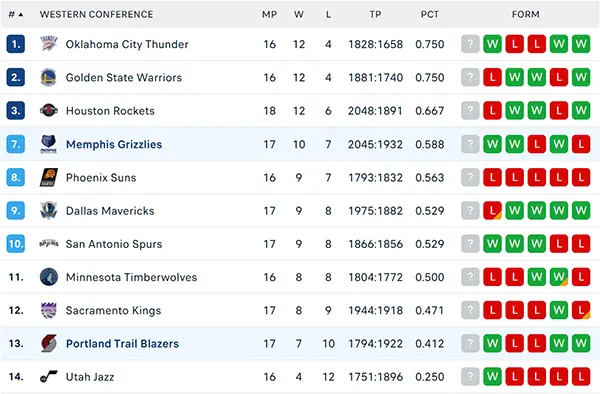600x394 pixels.
Task: Click the Oklahoma City Thunder logo
Action: [49, 44]
